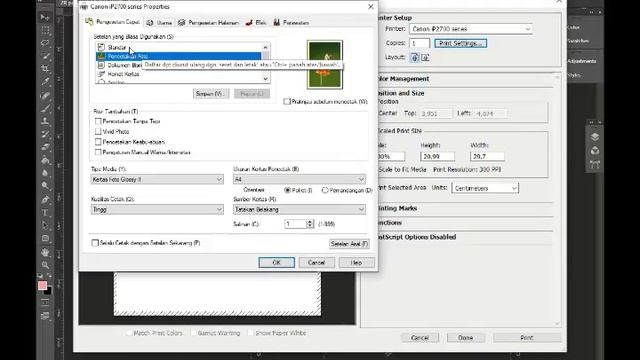Select the Crop tool

pyautogui.click(x=45, y=69)
